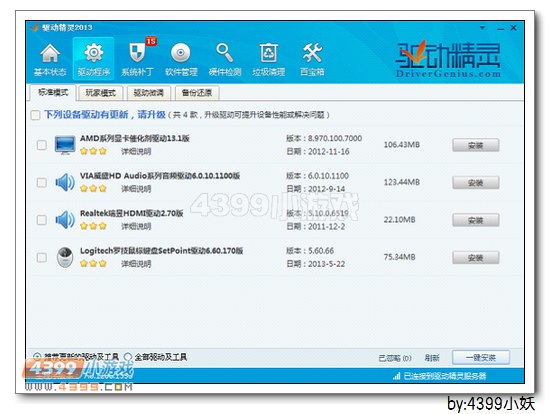Switch to 备份还原 tab

coord(197,93)
